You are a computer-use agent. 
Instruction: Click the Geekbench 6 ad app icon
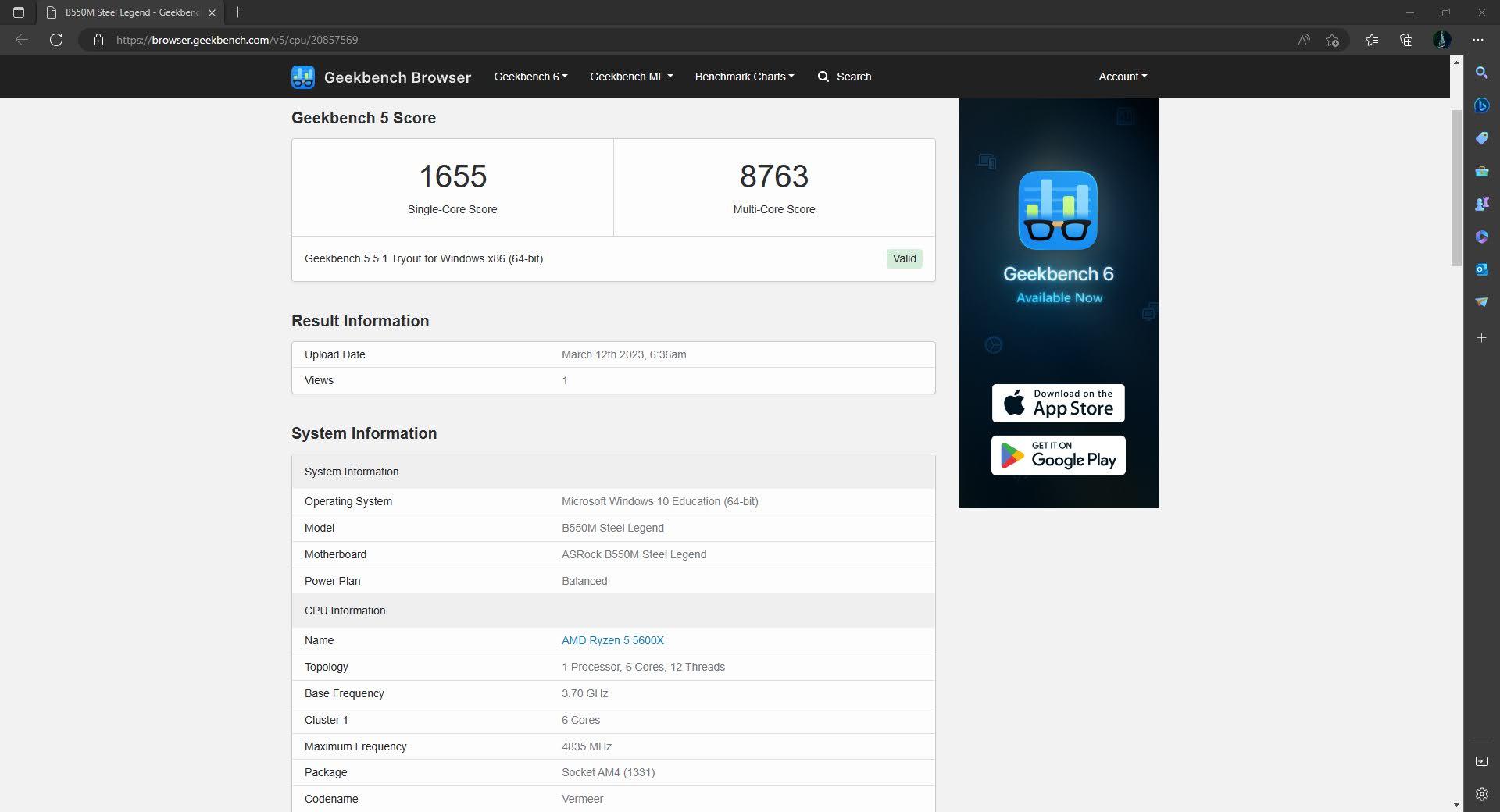(x=1058, y=210)
